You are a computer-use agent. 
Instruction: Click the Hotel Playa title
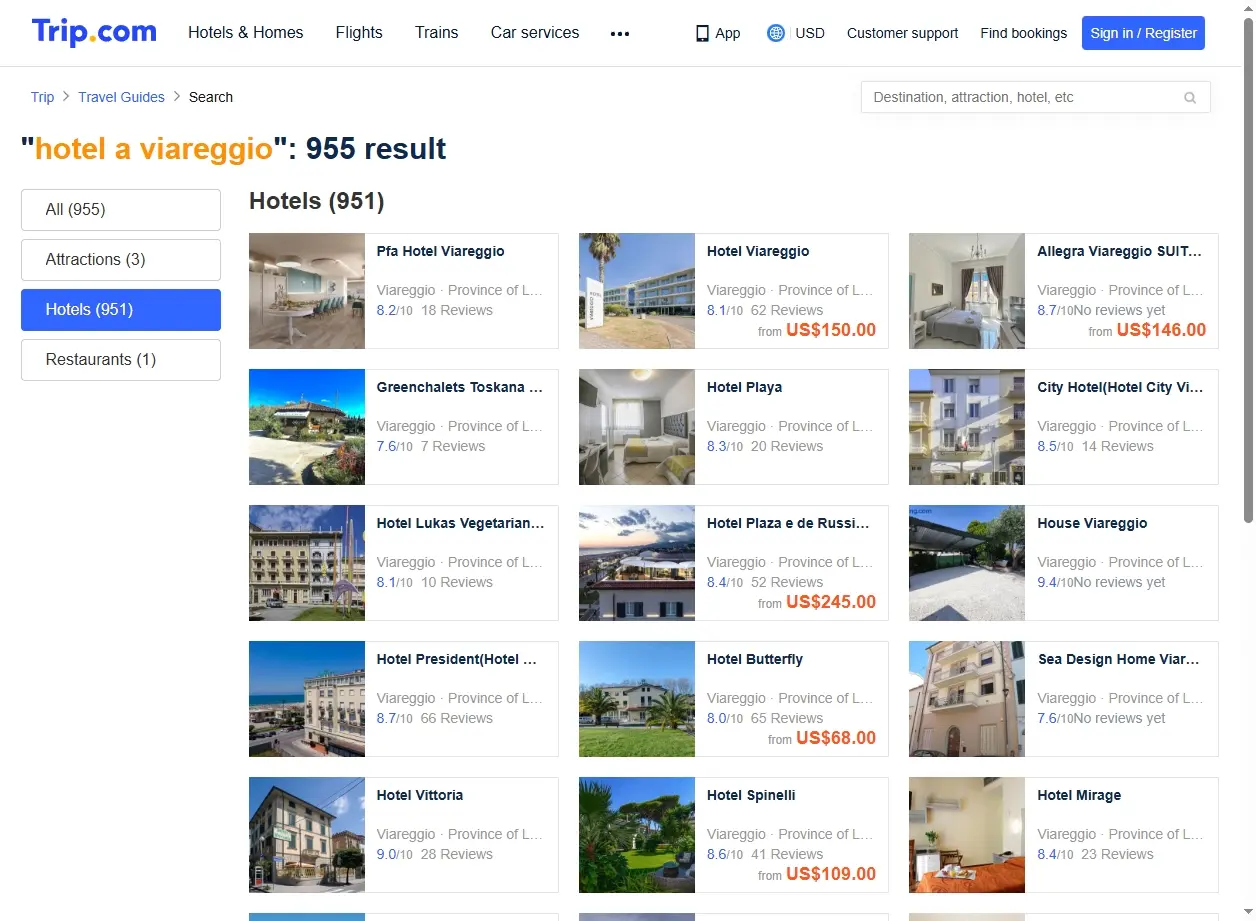click(744, 387)
